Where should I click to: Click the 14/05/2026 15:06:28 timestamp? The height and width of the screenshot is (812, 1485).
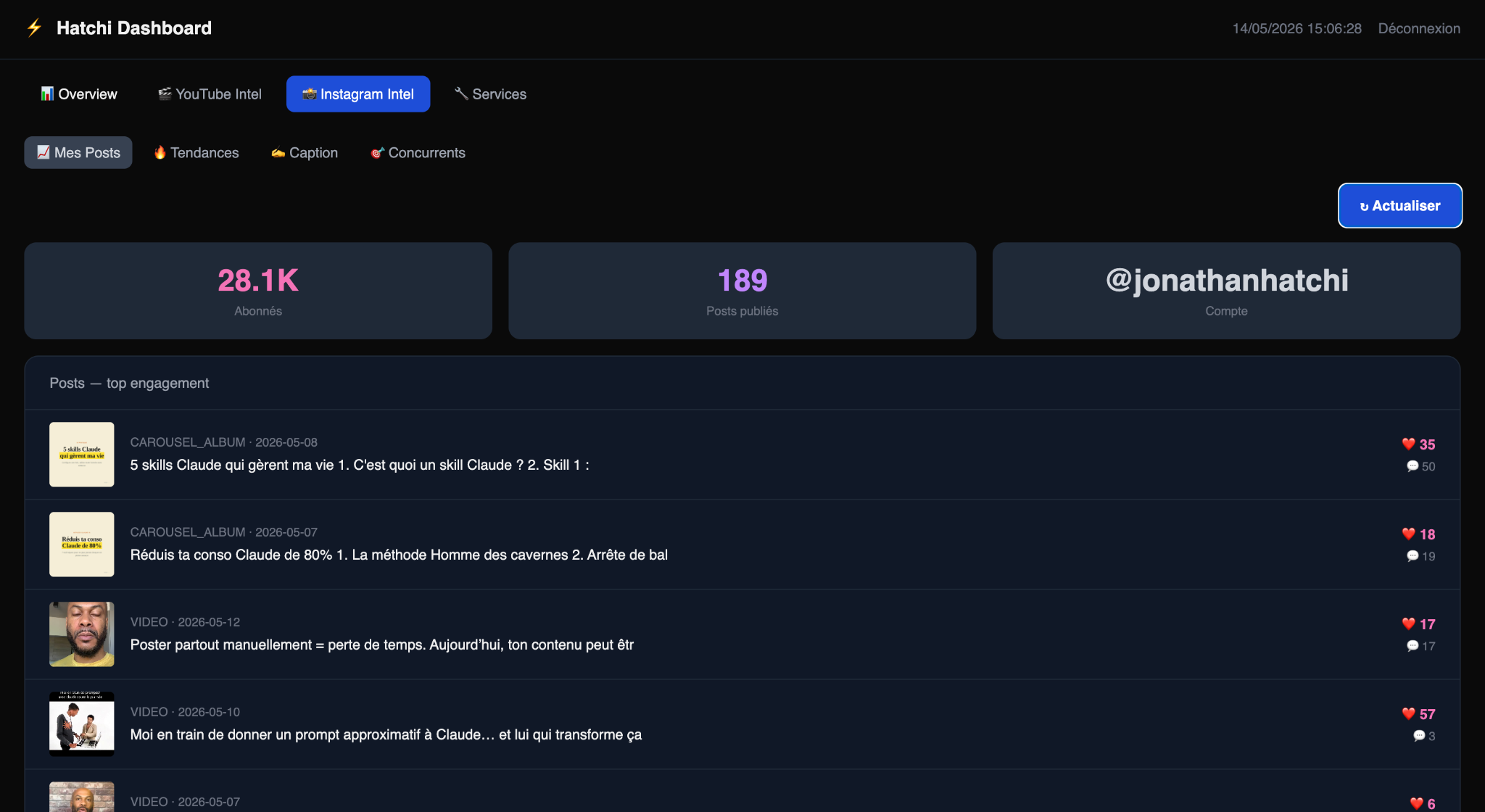[1297, 29]
